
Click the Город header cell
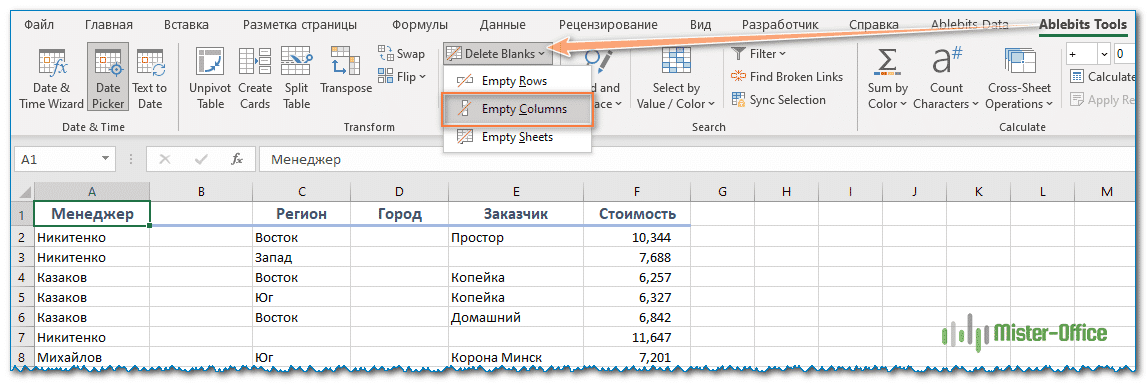(399, 214)
